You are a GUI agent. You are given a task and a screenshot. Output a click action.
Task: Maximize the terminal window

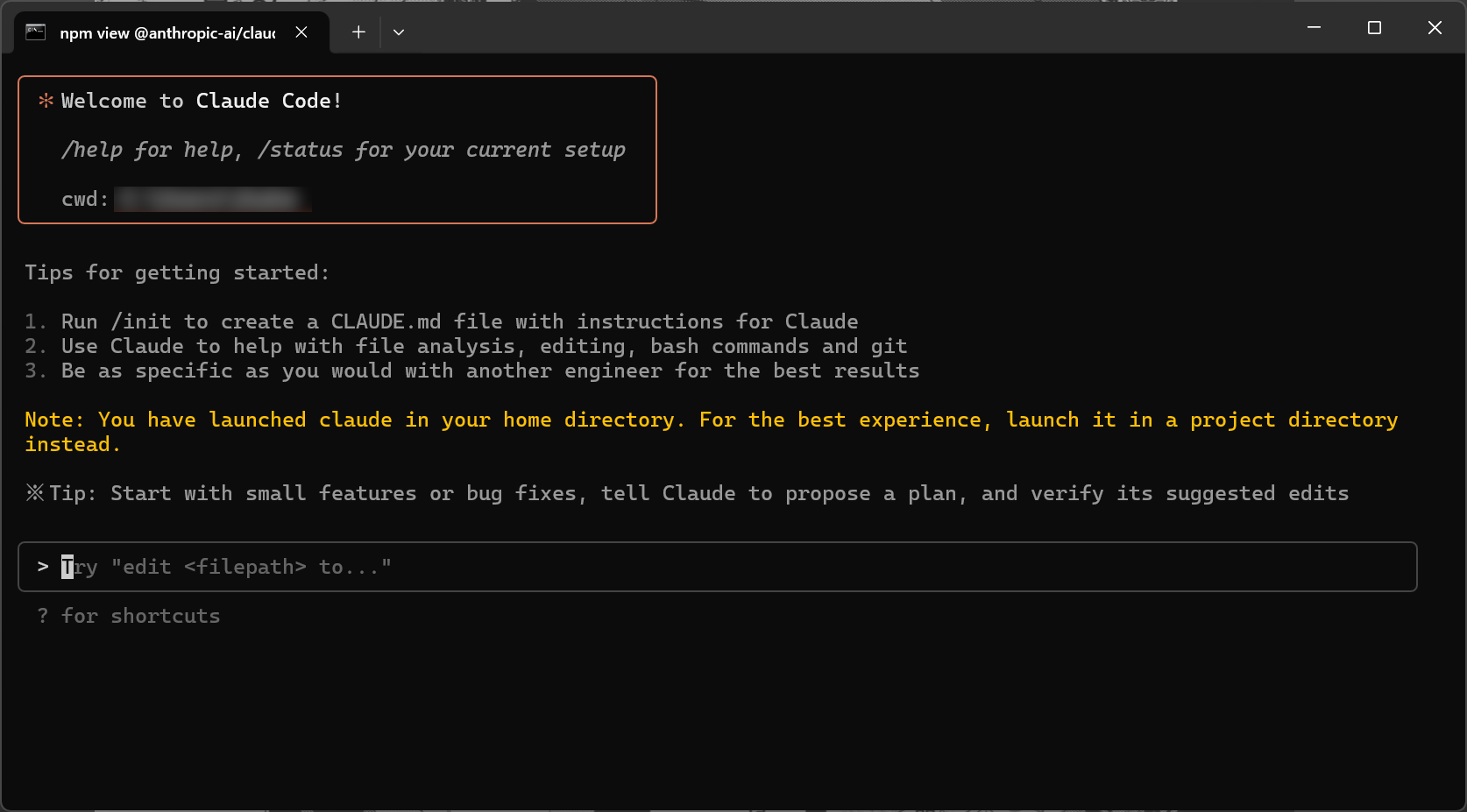1374,28
